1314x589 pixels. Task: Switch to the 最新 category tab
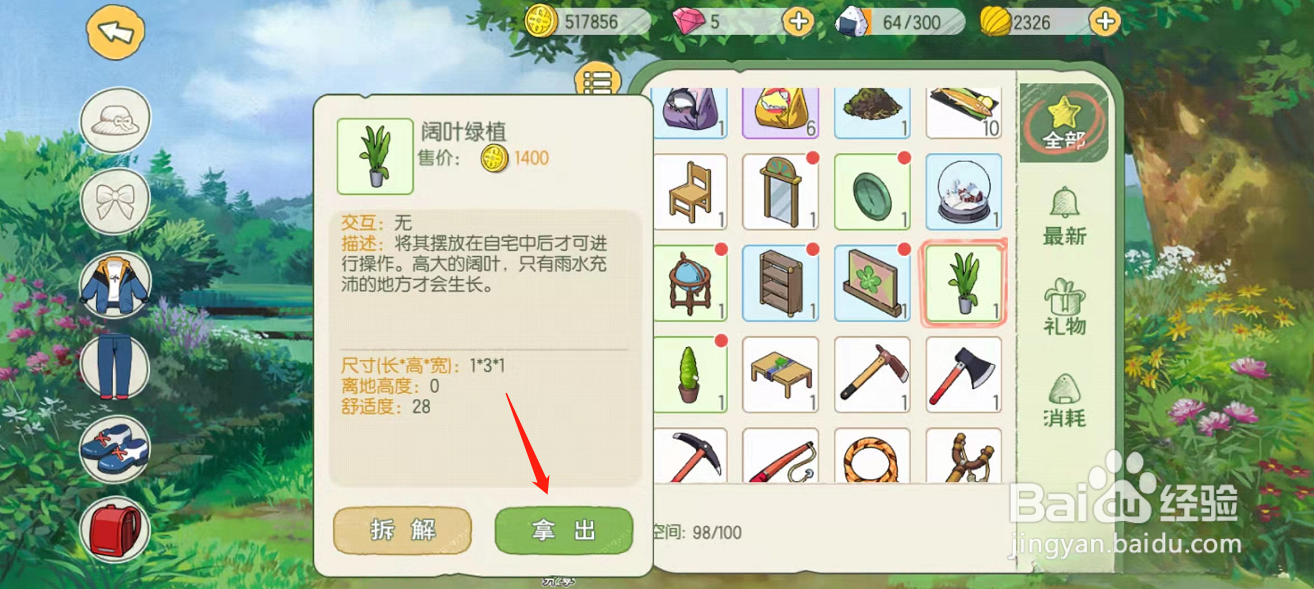click(1064, 214)
